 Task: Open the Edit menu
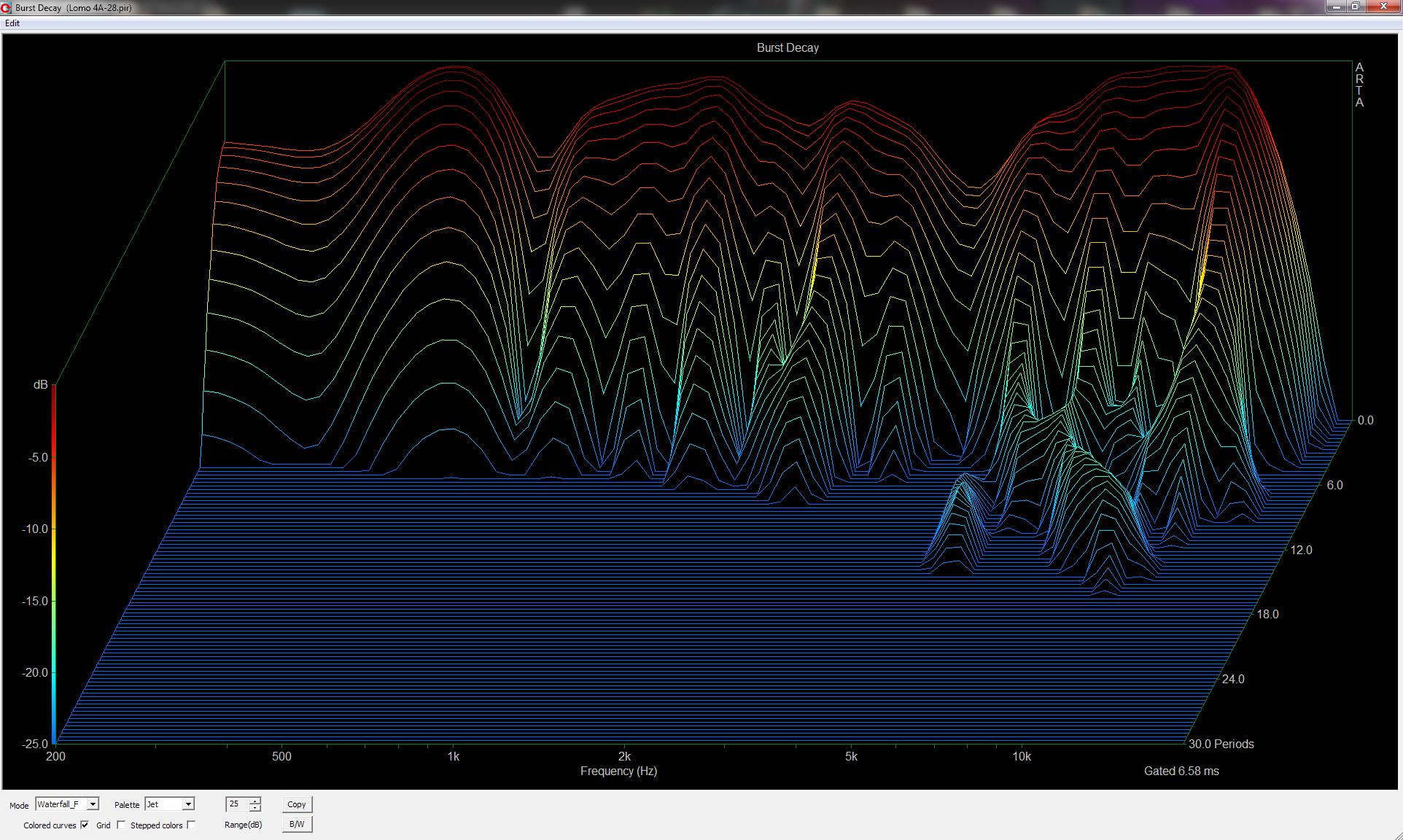[x=12, y=23]
